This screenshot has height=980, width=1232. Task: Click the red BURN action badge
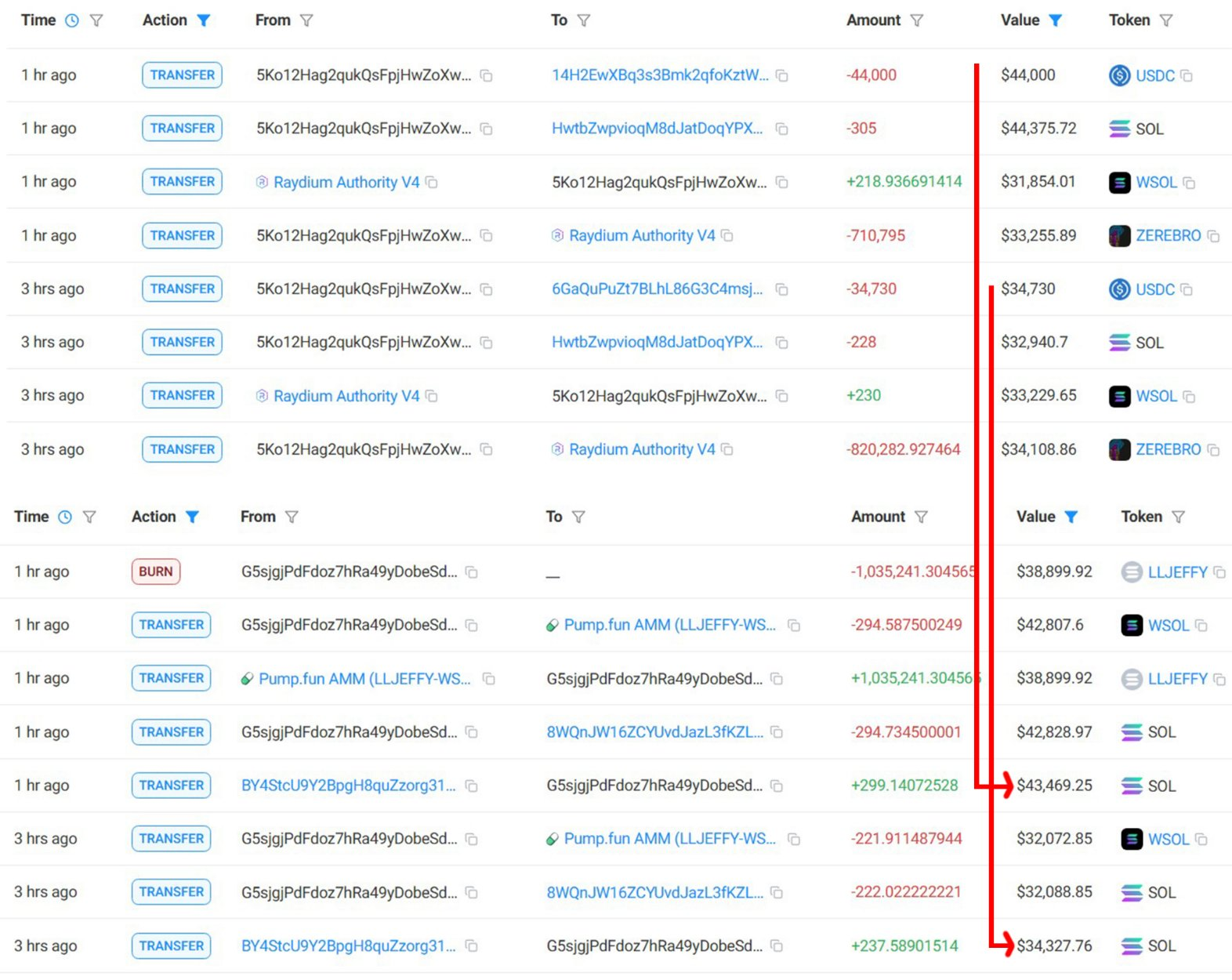coord(156,572)
